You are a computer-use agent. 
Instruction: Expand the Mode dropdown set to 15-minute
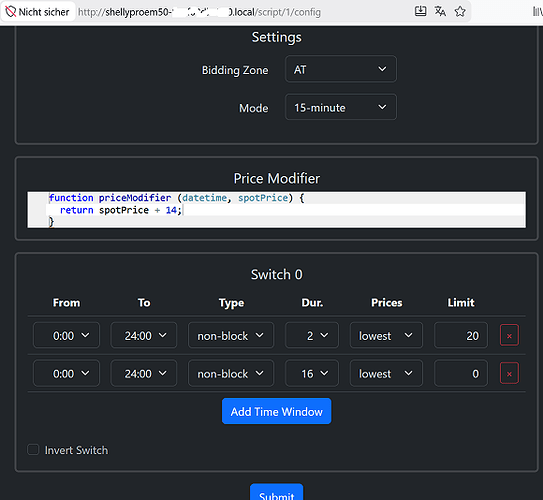pyautogui.click(x=341, y=107)
